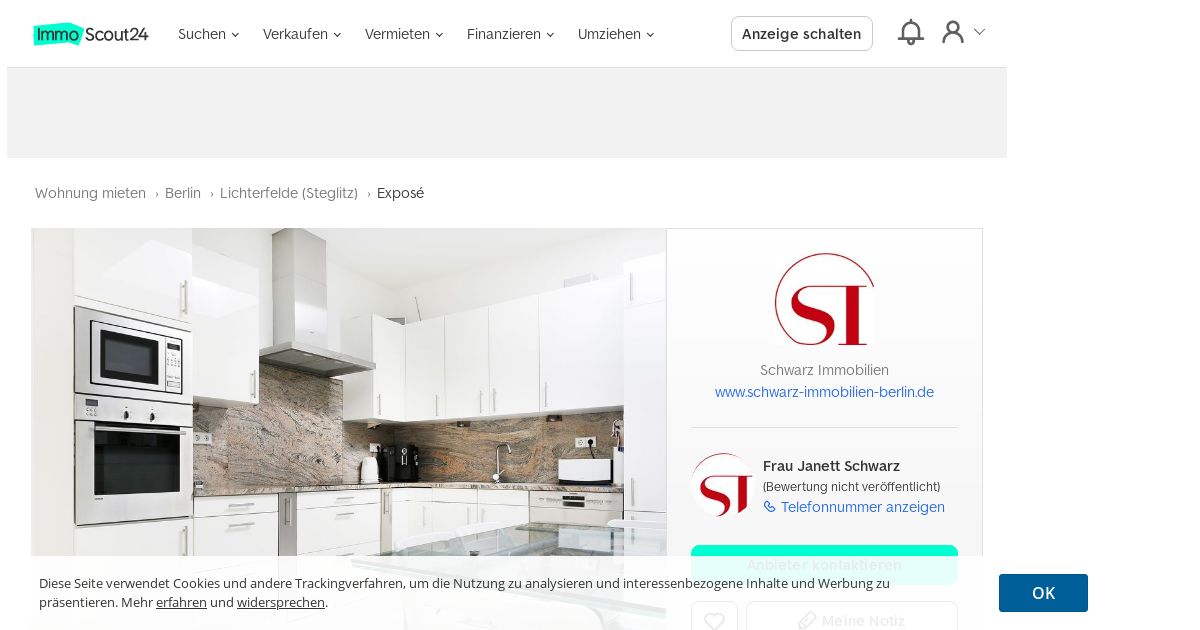This screenshot has width=1200, height=630.
Task: Save listing with heart icon
Action: (714, 620)
